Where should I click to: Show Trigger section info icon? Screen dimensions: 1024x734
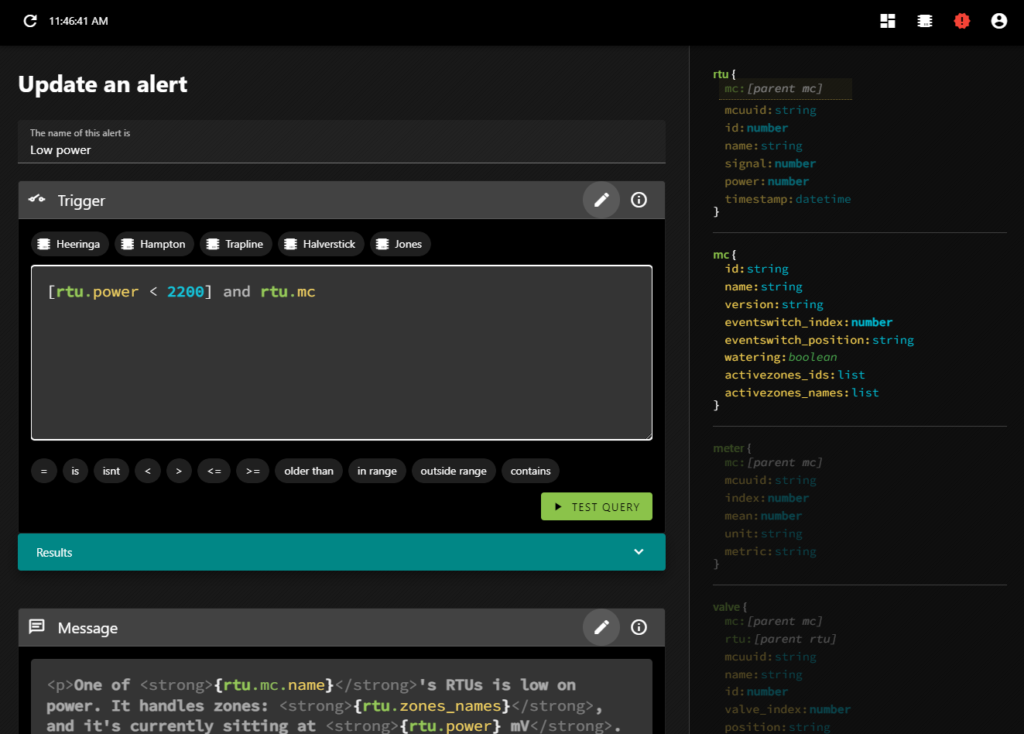coord(639,200)
